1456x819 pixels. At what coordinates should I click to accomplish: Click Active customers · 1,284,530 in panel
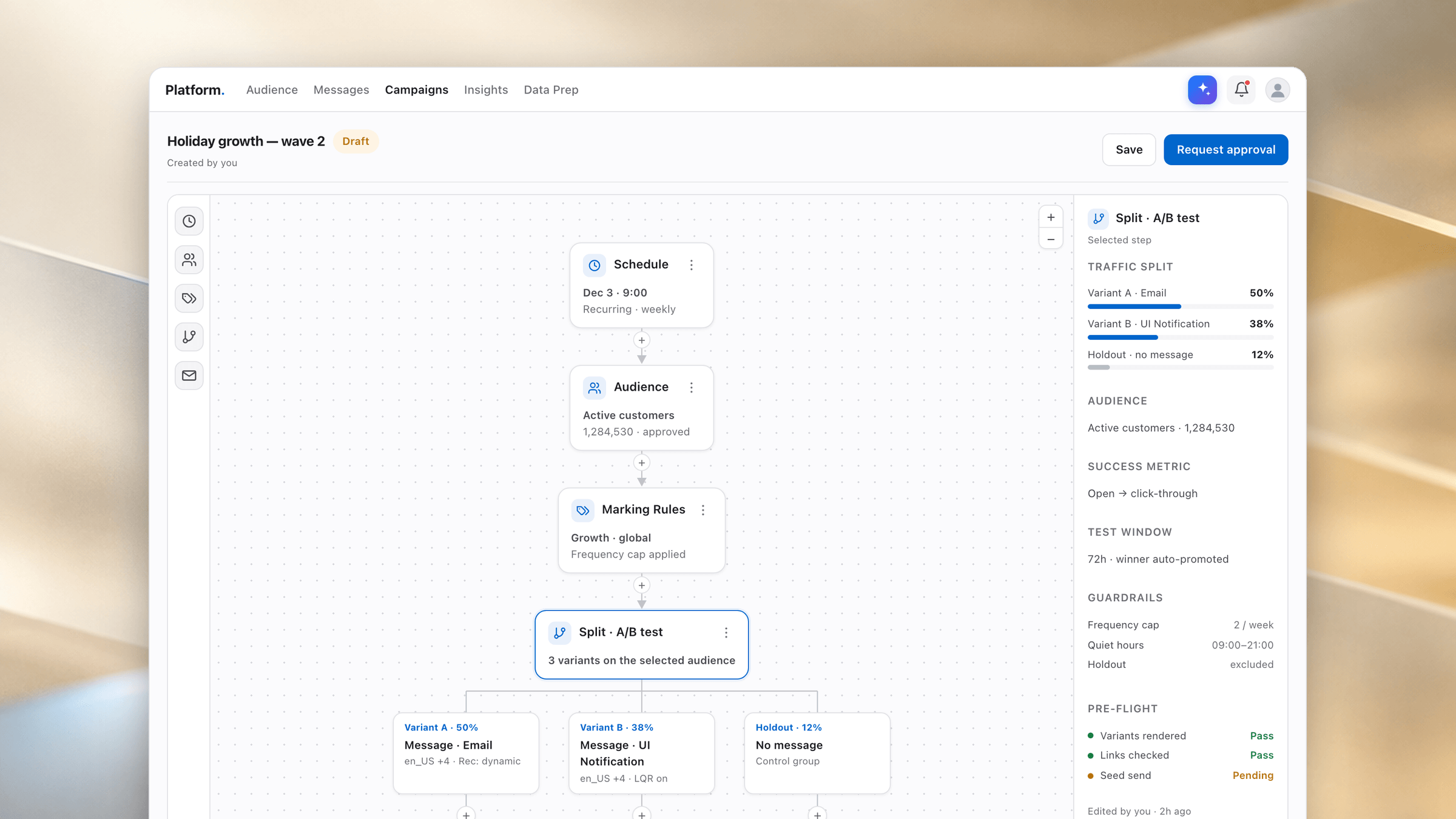coord(1161,428)
